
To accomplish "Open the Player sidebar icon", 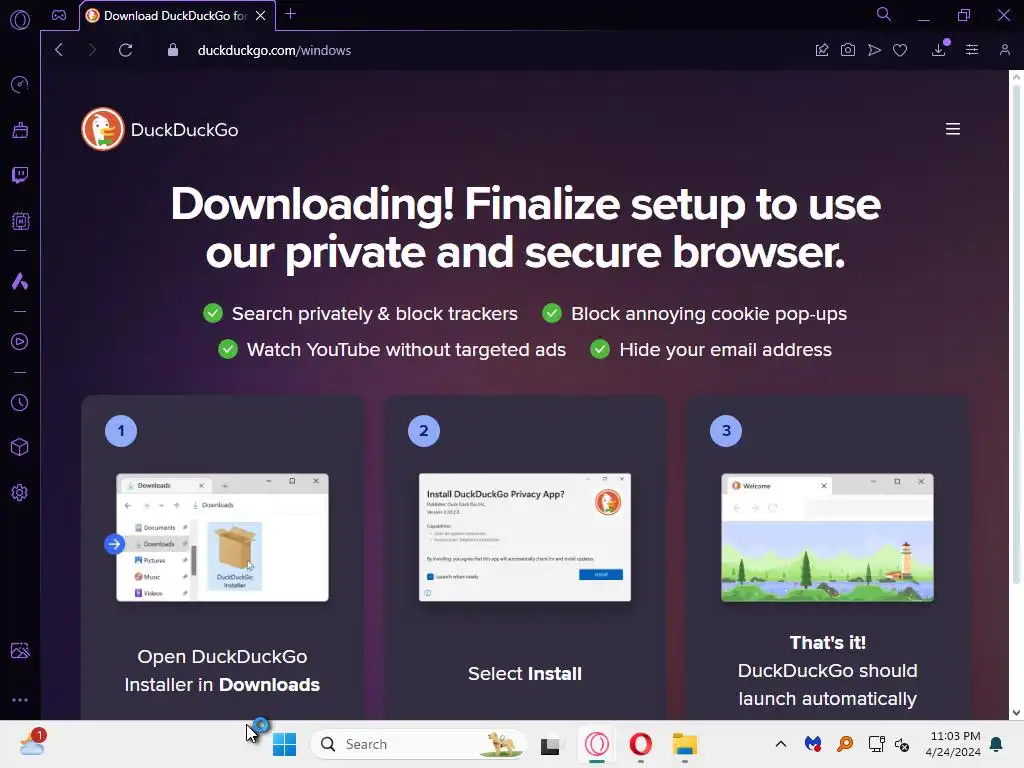I will pos(20,342).
